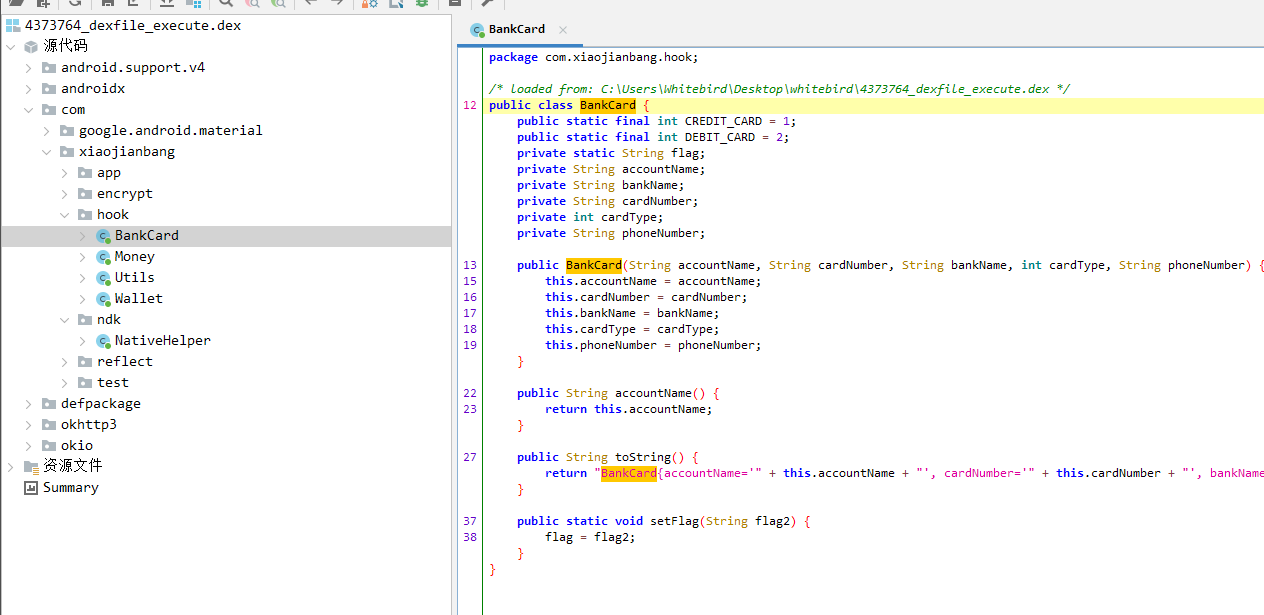This screenshot has width=1264, height=615.
Task: Click the BankCard constructor name
Action: [593, 265]
